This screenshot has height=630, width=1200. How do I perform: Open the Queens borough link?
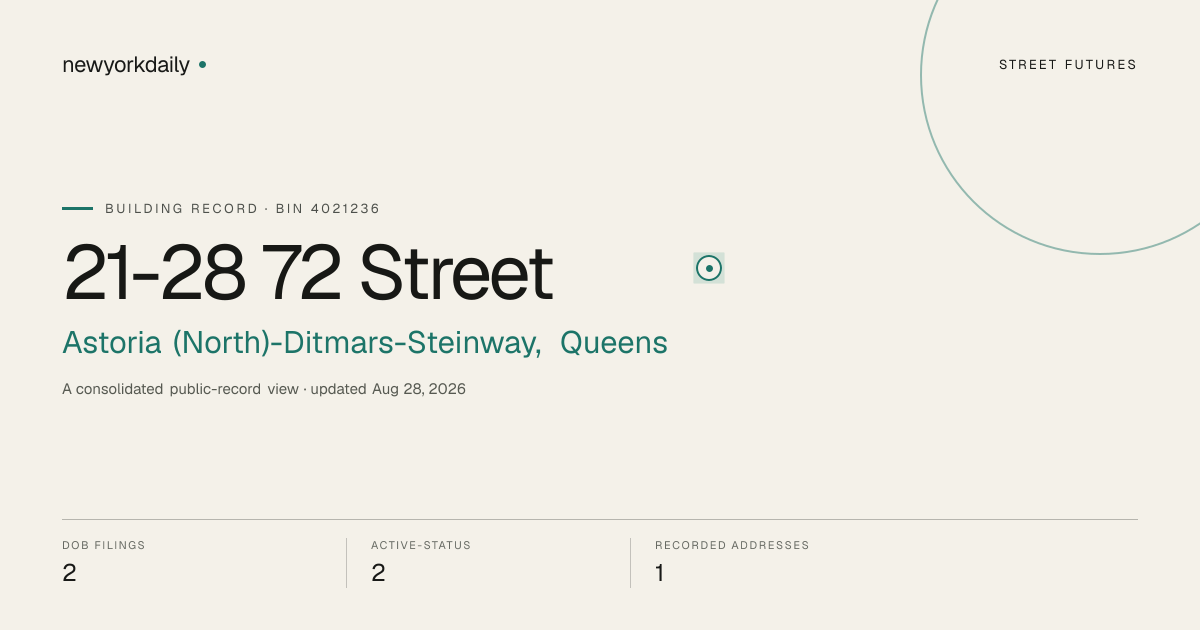pyautogui.click(x=614, y=343)
